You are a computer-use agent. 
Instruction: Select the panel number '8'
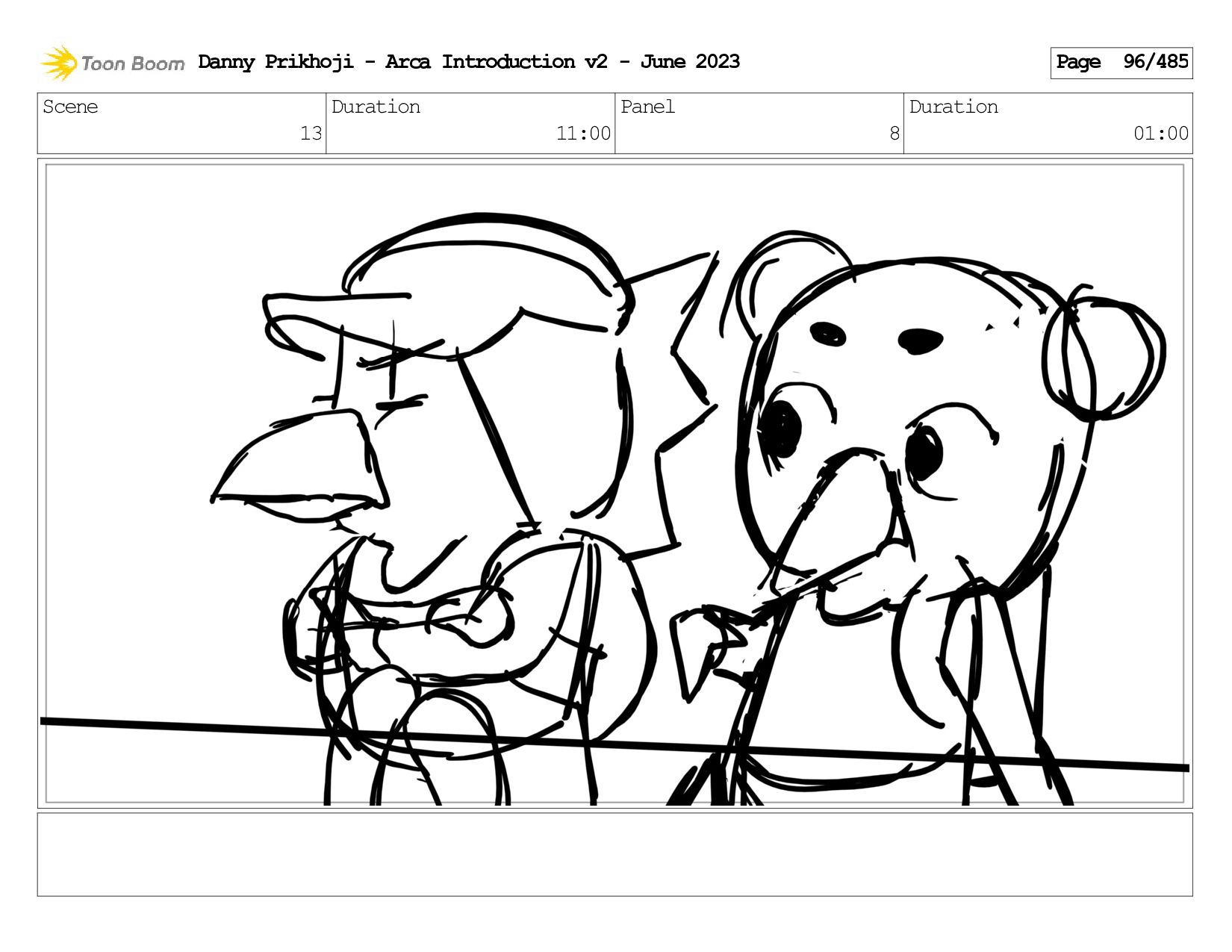tap(895, 134)
